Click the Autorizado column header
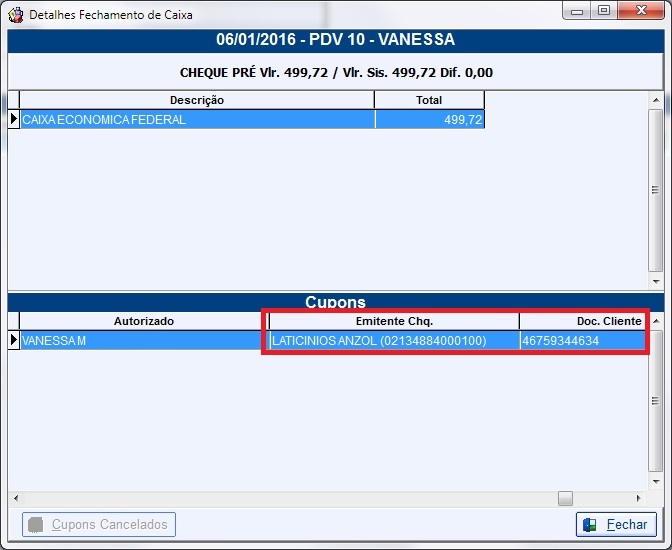Image resolution: width=672 pixels, height=550 pixels. tap(144, 321)
